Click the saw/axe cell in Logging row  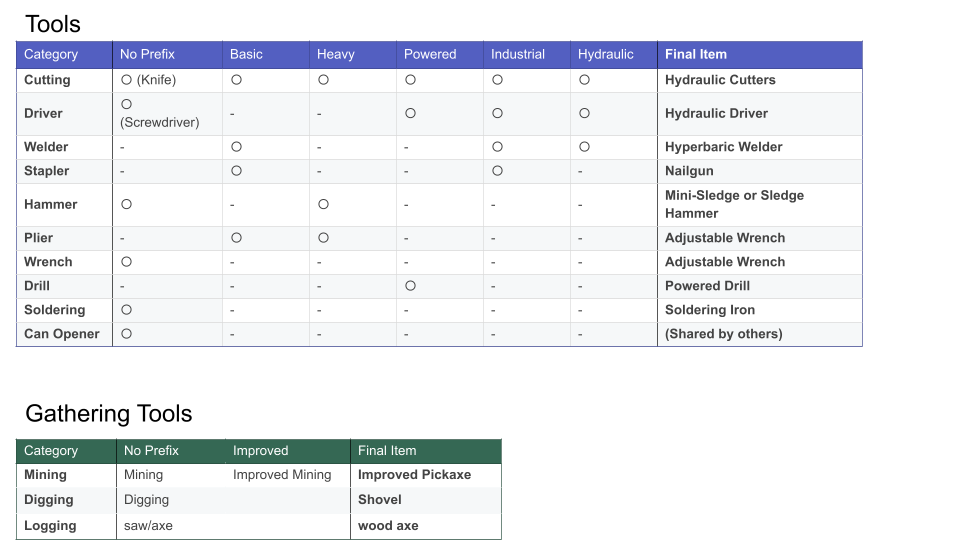[145, 526]
